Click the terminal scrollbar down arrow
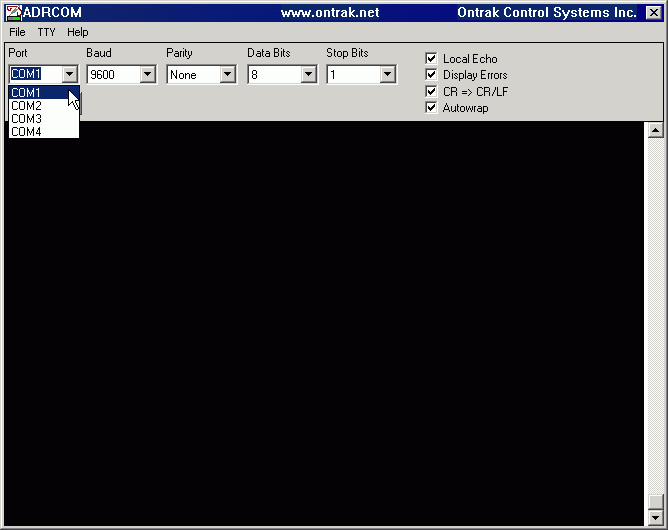668x530 pixels. tap(655, 518)
